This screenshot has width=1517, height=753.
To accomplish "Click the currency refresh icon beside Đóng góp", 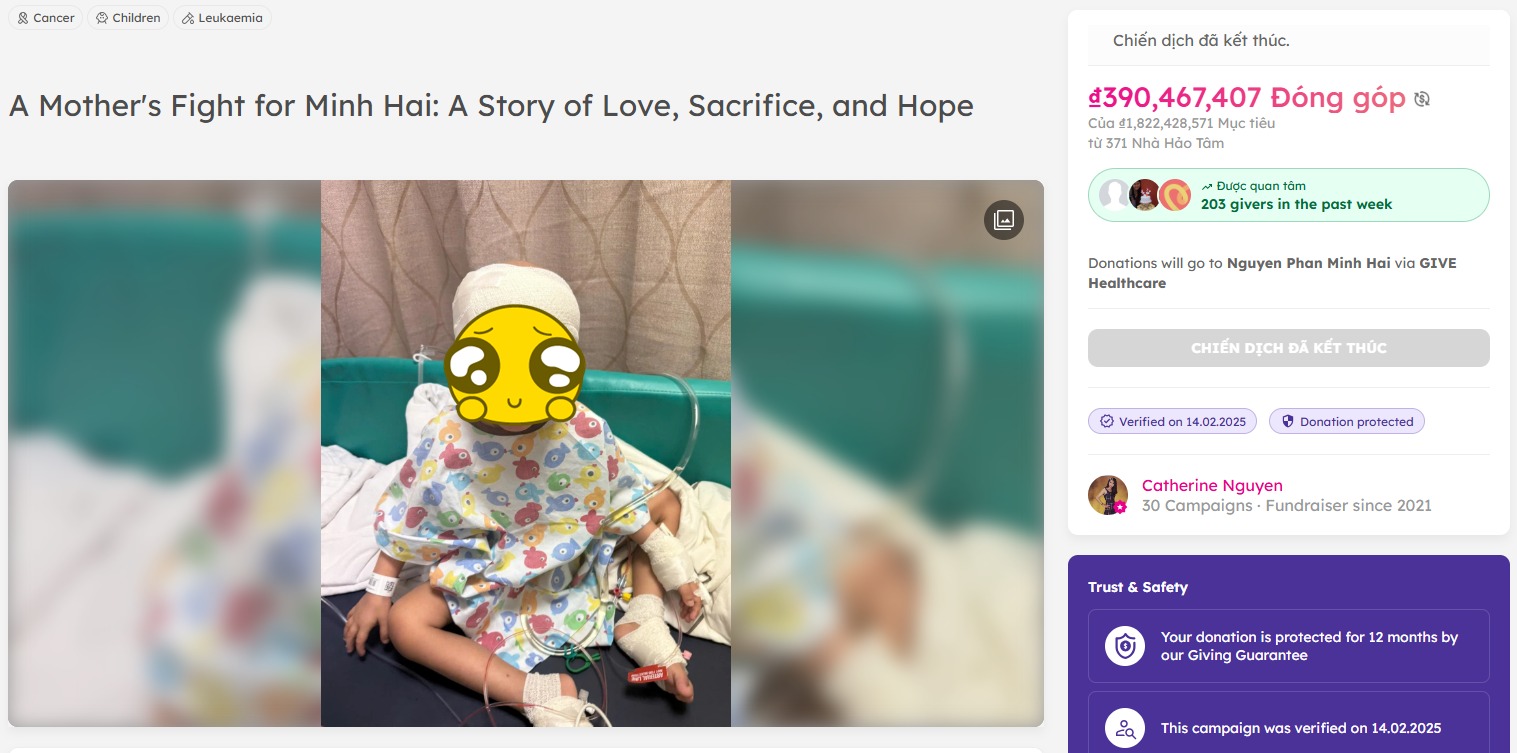I will tap(1422, 99).
